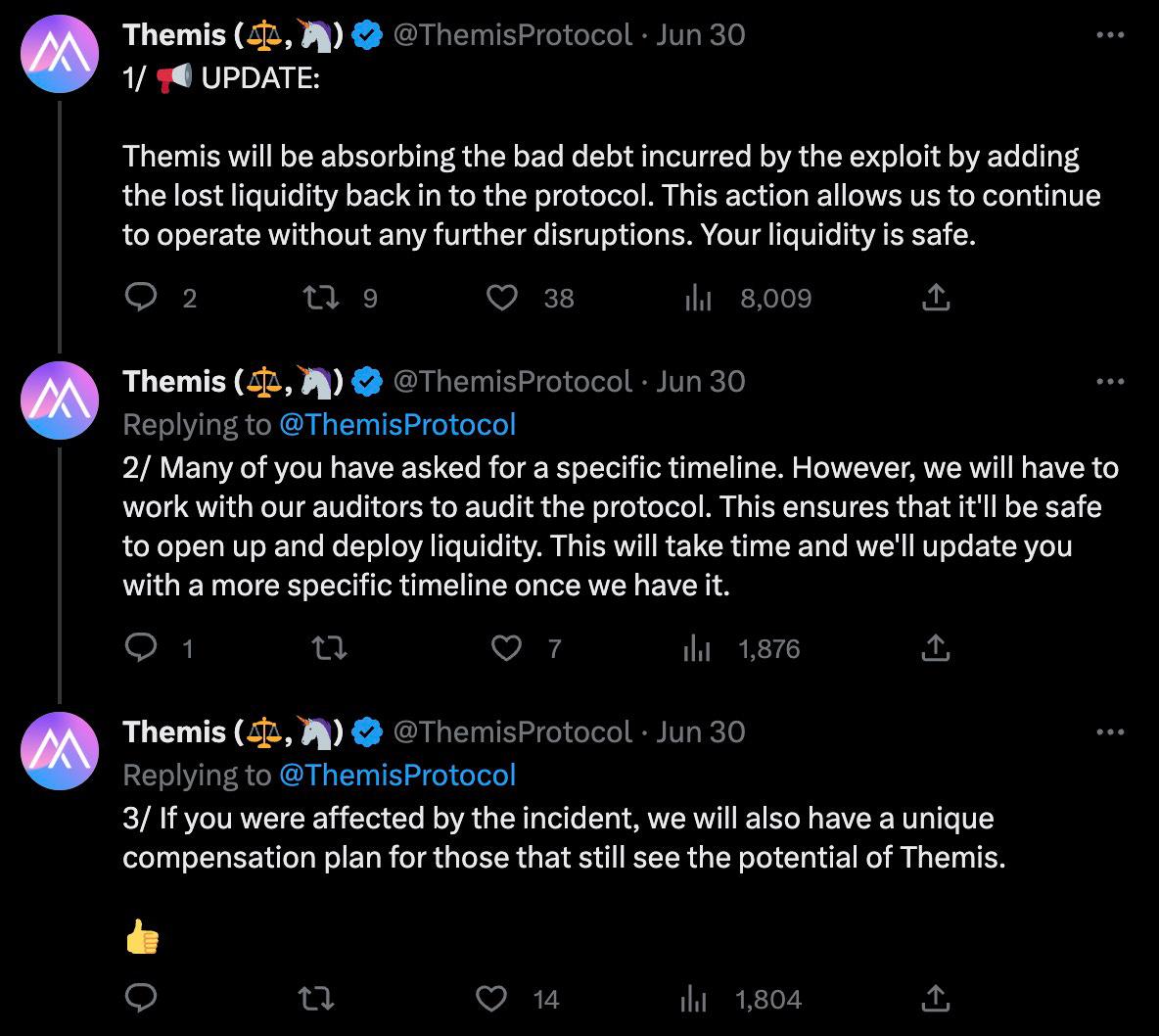Open more options on third tweet
The width and height of the screenshot is (1159, 1036).
pos(1109,732)
